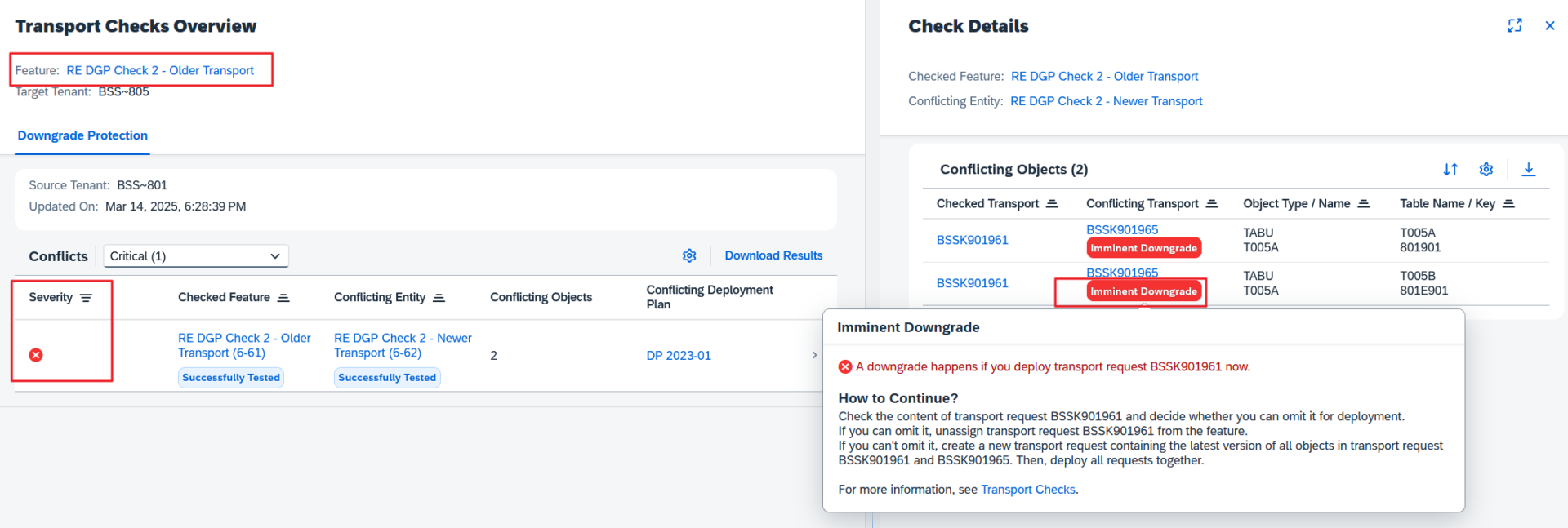Close the Check Details panel
Viewport: 1568px width, 528px height.
(1550, 25)
